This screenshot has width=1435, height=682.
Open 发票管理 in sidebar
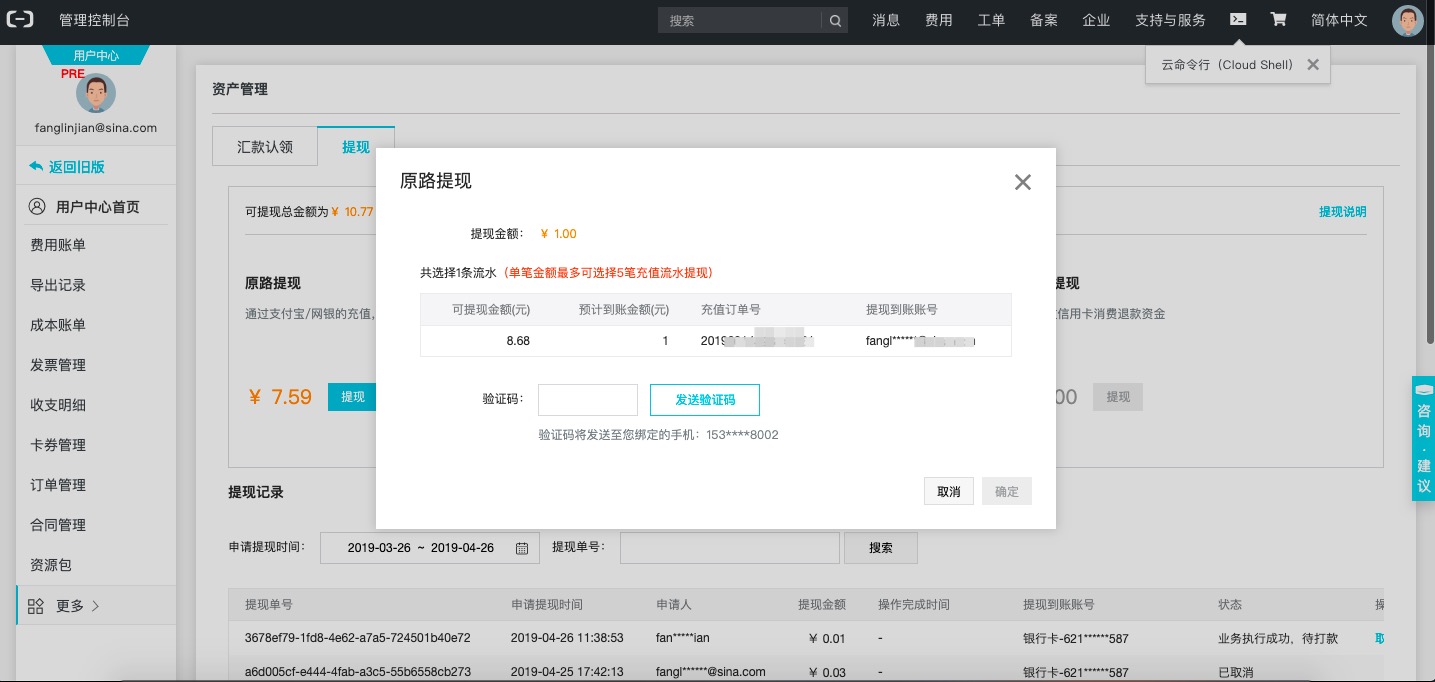pyautogui.click(x=58, y=365)
